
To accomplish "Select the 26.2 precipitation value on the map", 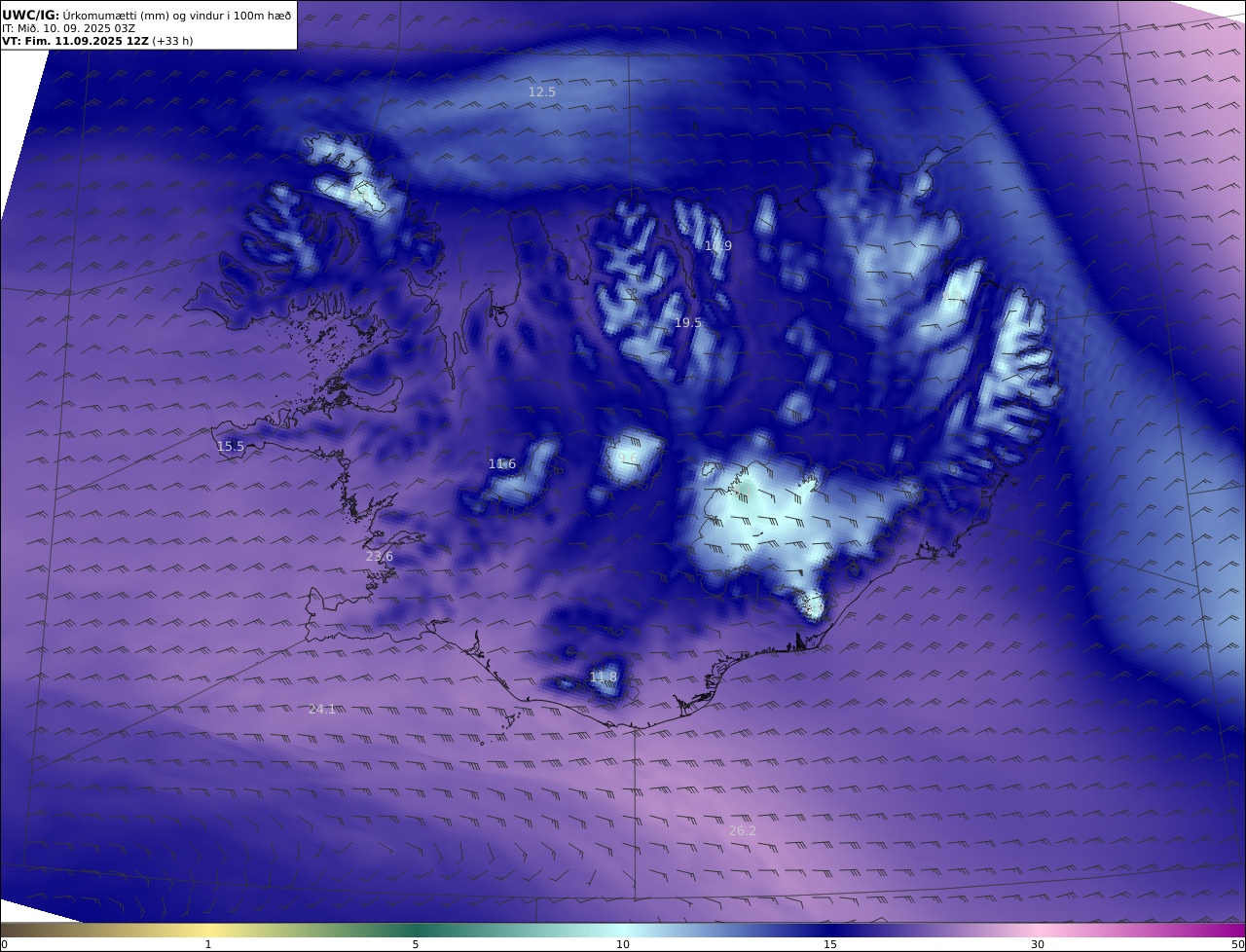I will [x=743, y=831].
